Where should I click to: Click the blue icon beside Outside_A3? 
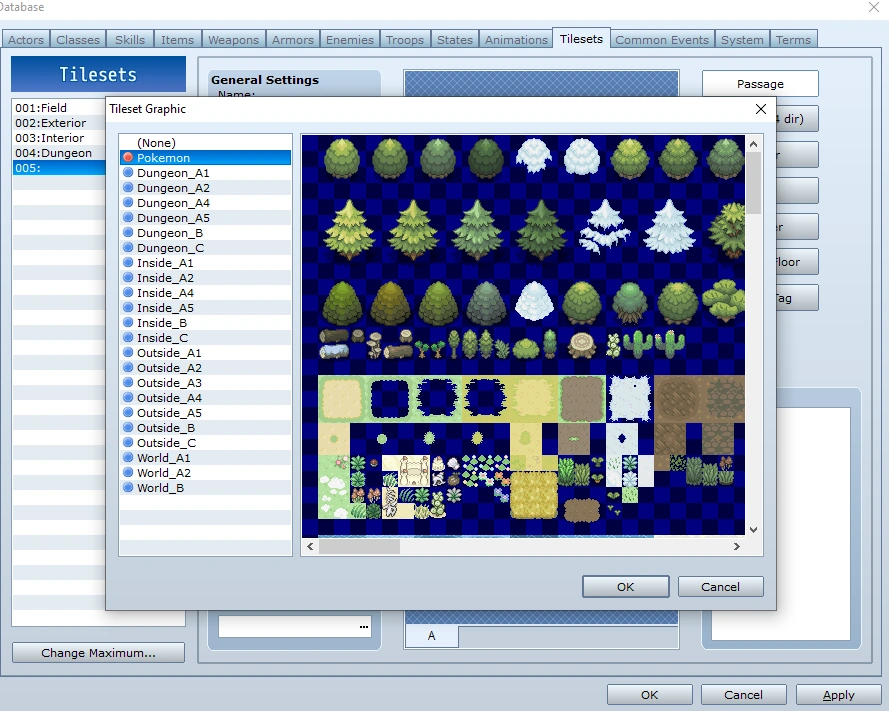tap(128, 383)
